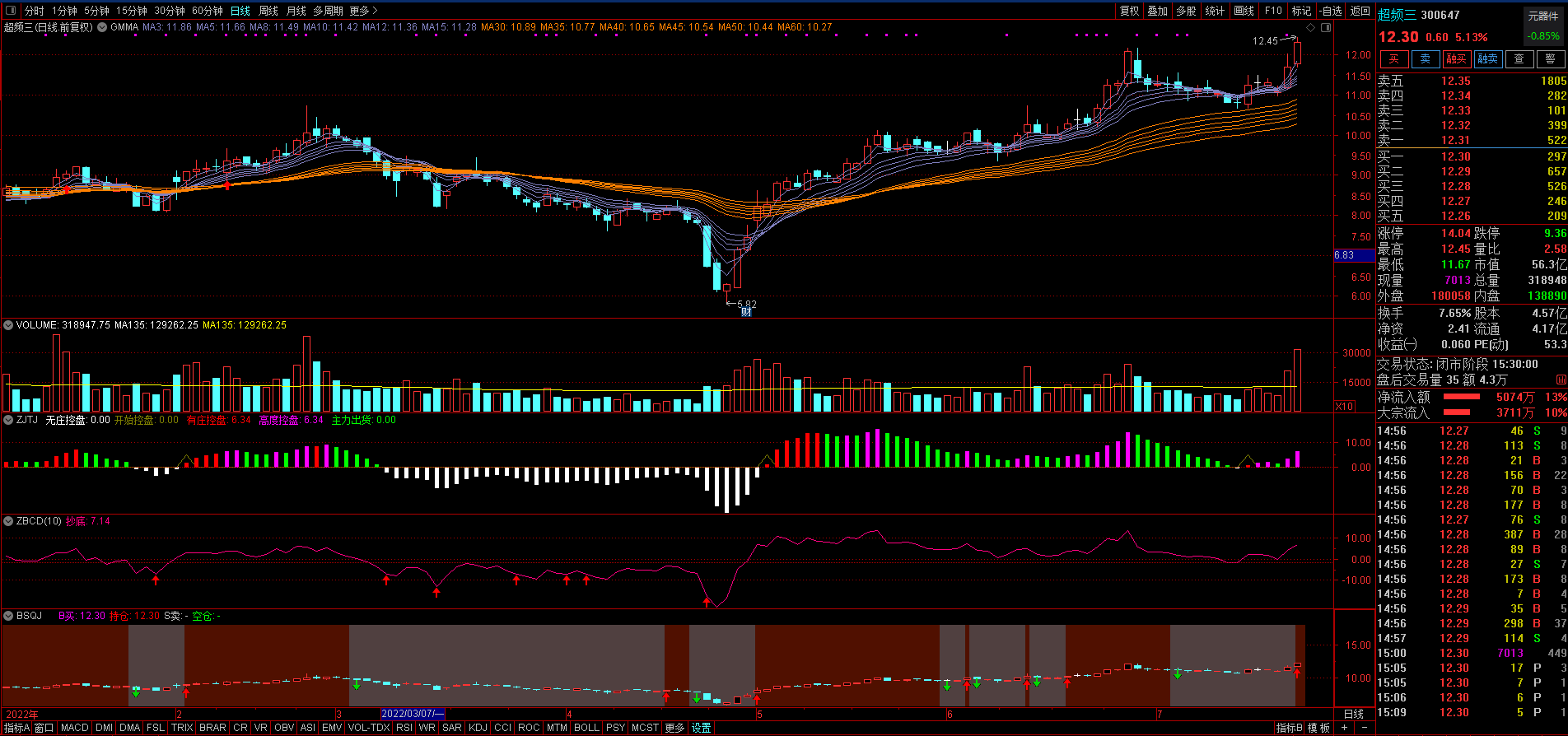Open the BSQJ indicator menu icon
This screenshot has height=736, width=1568.
(8, 616)
